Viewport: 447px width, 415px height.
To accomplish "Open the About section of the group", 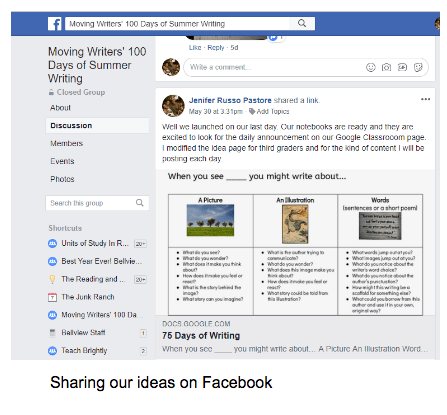I will (60, 108).
